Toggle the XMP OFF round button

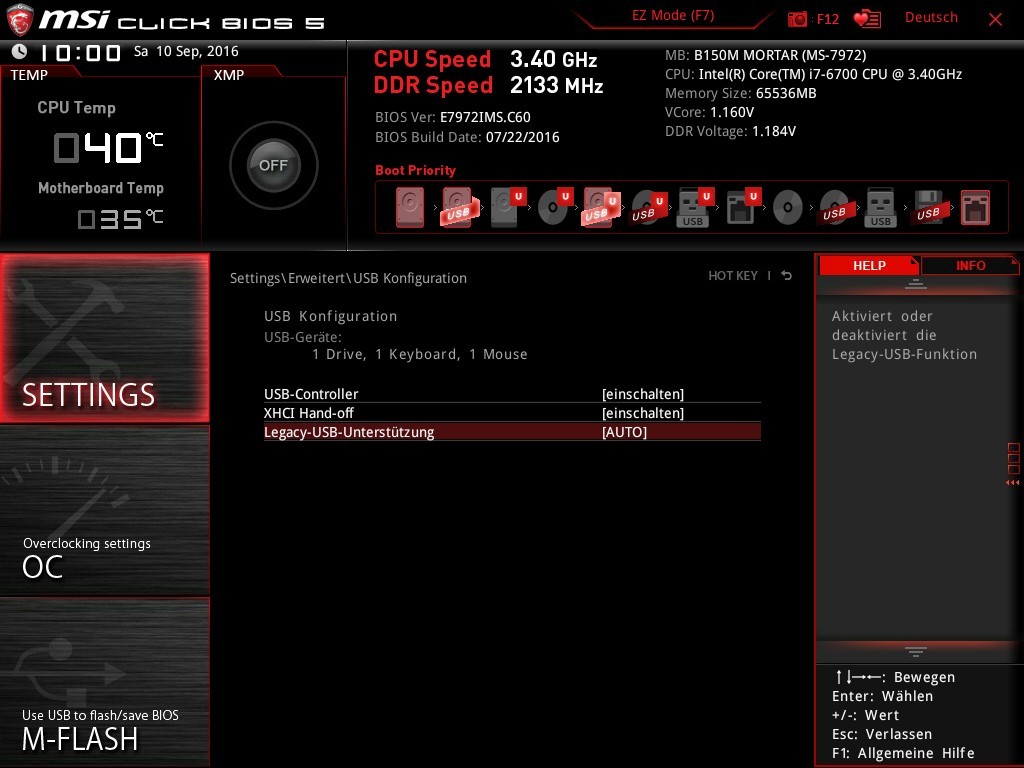tap(274, 165)
